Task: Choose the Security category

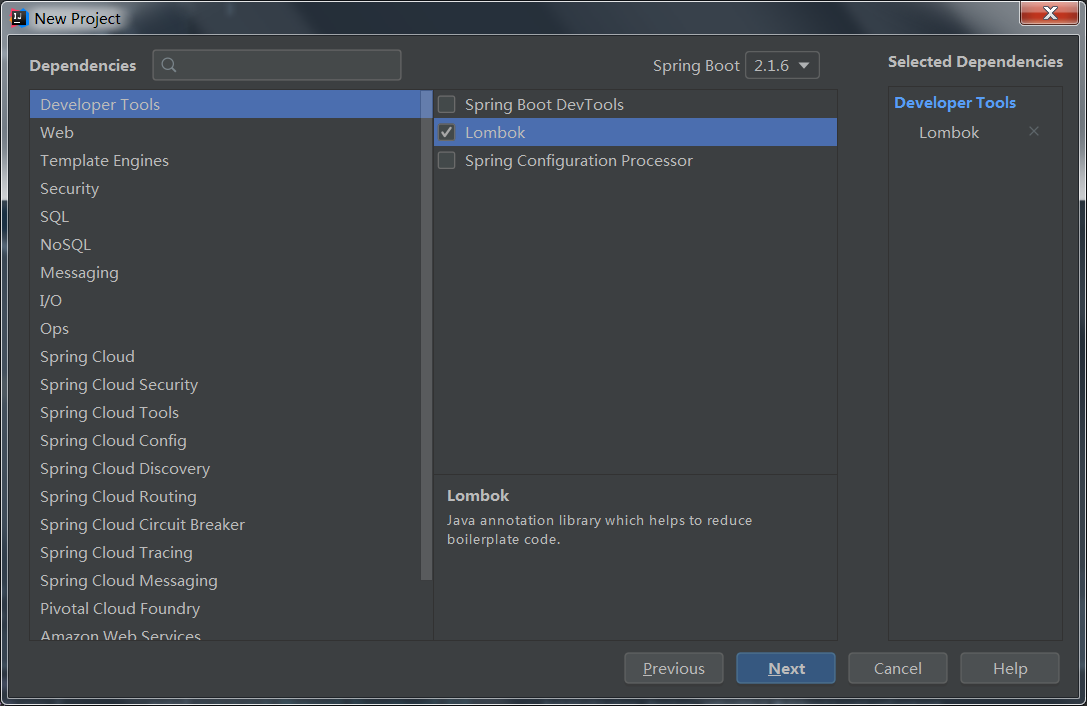Action: pos(226,189)
